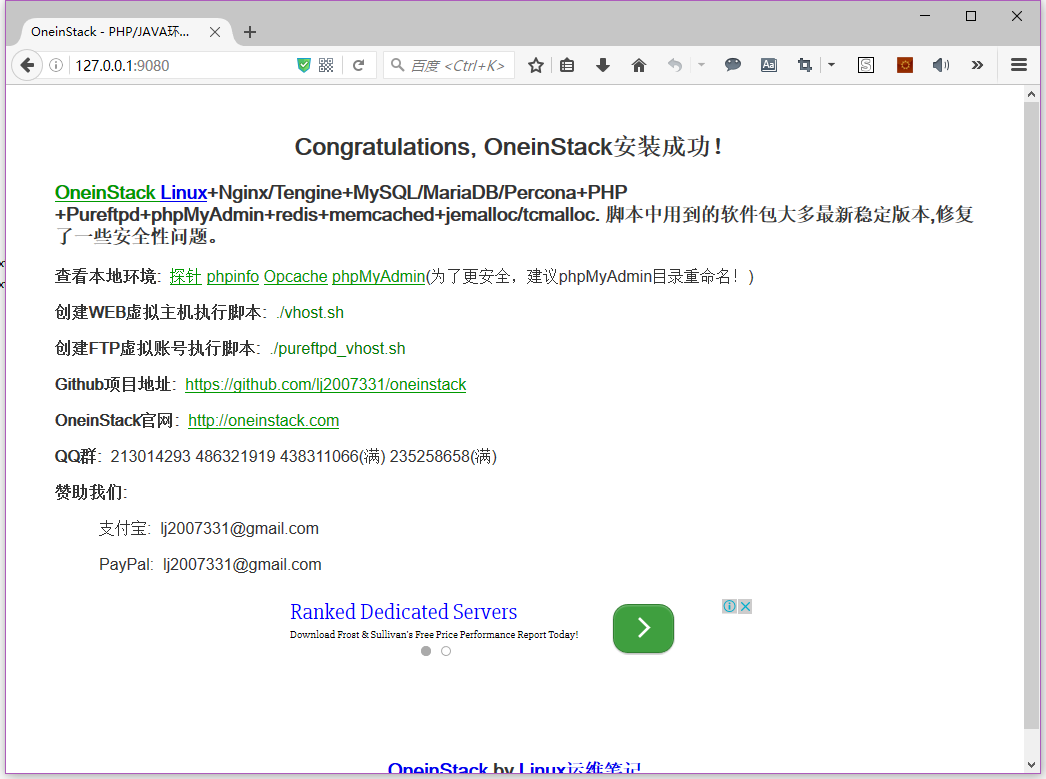1046x779 pixels.
Task: Open the Opcache link
Action: tap(296, 276)
